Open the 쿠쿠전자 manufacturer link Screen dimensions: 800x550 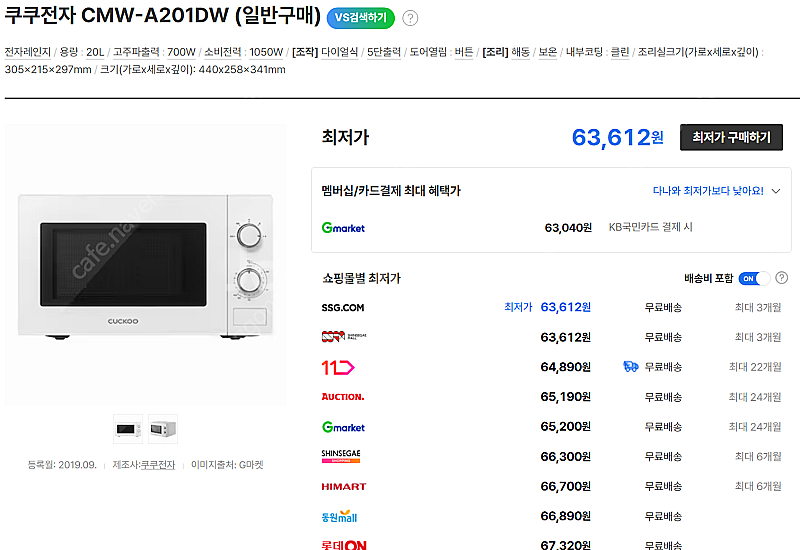click(x=157, y=465)
